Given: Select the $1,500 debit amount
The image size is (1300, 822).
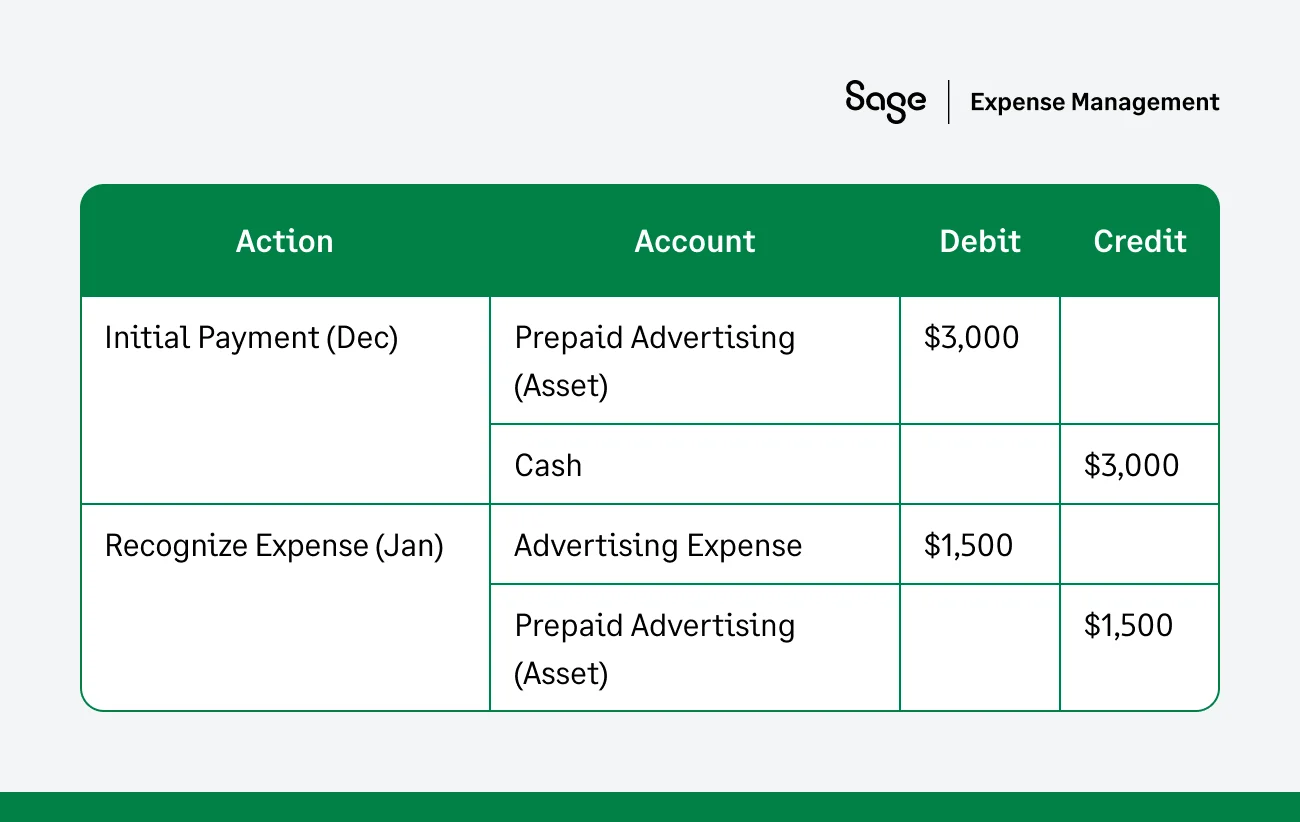Looking at the screenshot, I should (968, 546).
